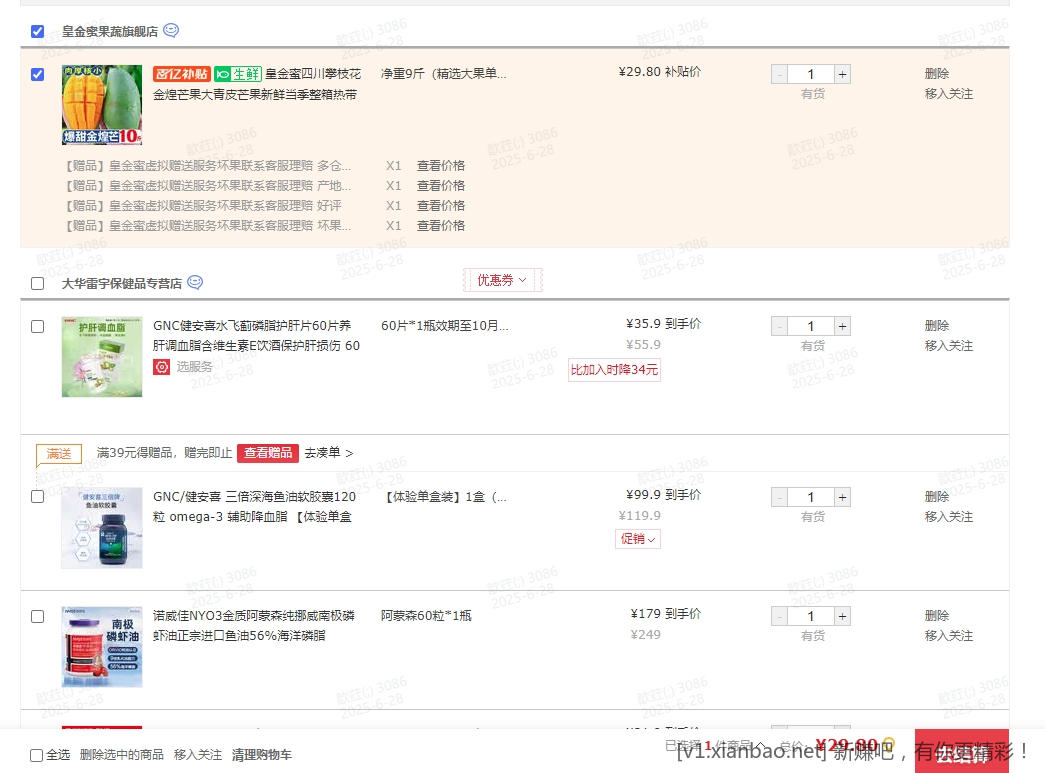Click the 生鲜 green badge
The height and width of the screenshot is (773, 1045).
[238, 74]
